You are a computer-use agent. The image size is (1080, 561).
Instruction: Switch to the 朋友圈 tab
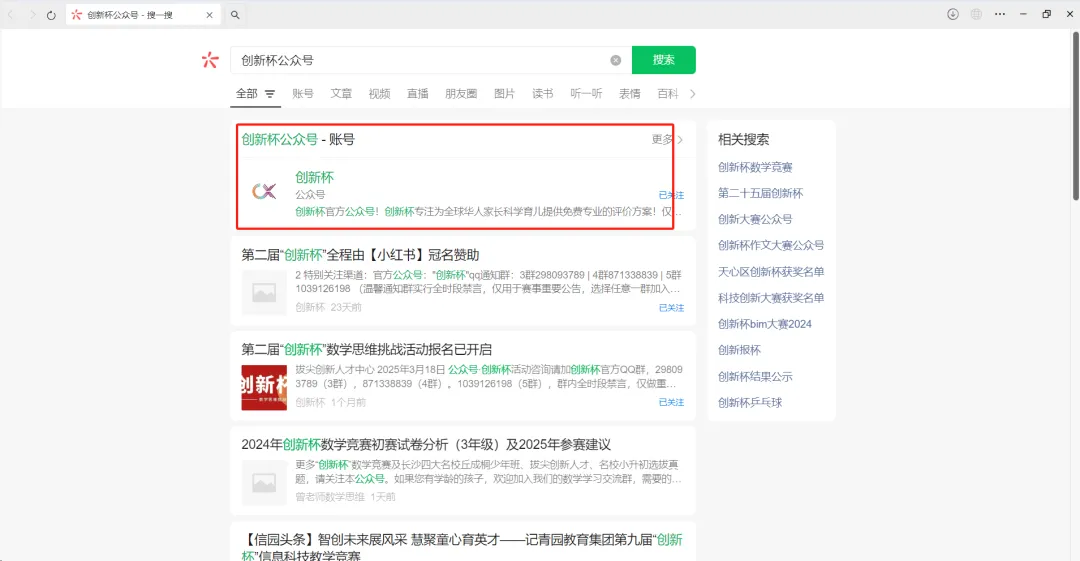[461, 94]
